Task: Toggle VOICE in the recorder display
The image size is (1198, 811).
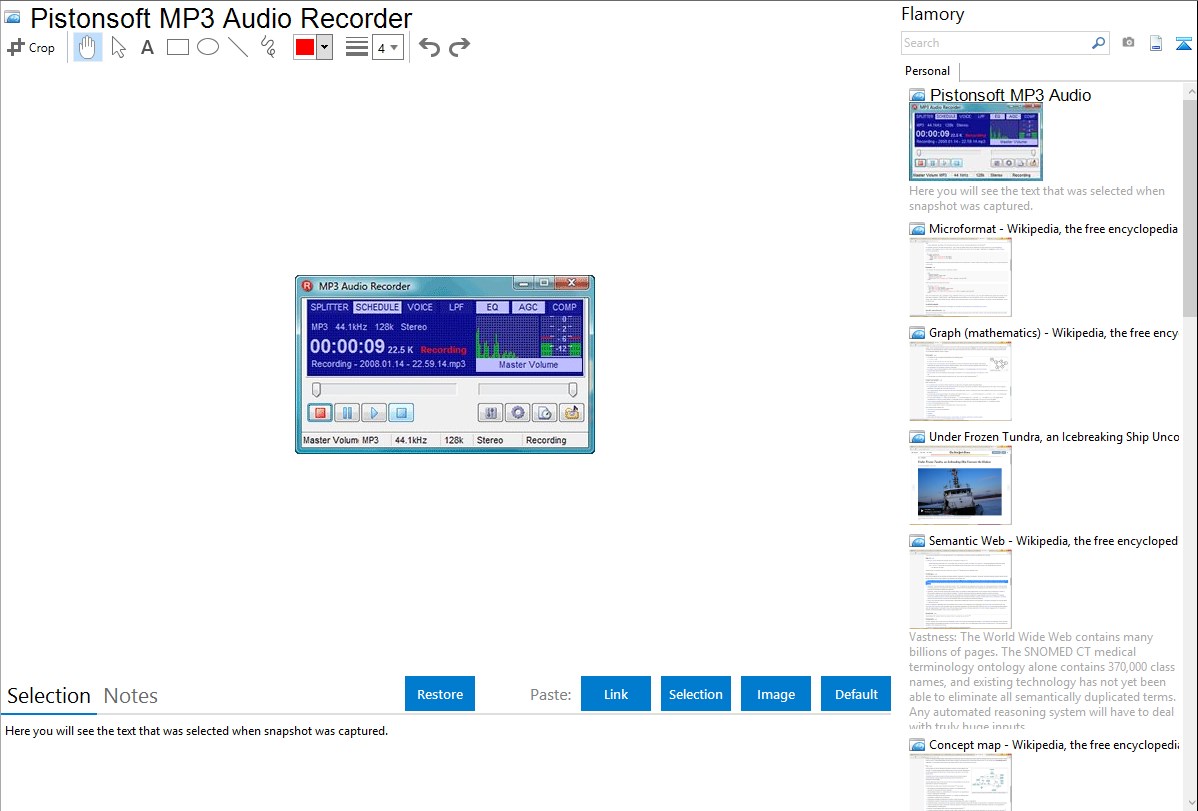Action: click(x=420, y=307)
